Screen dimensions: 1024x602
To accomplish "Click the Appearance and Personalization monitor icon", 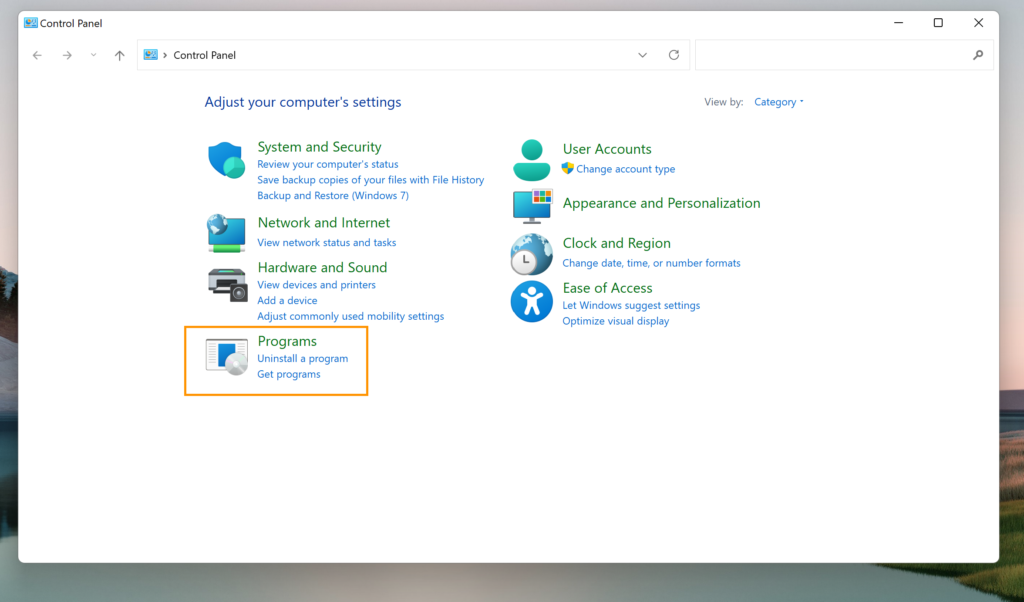I will [531, 205].
